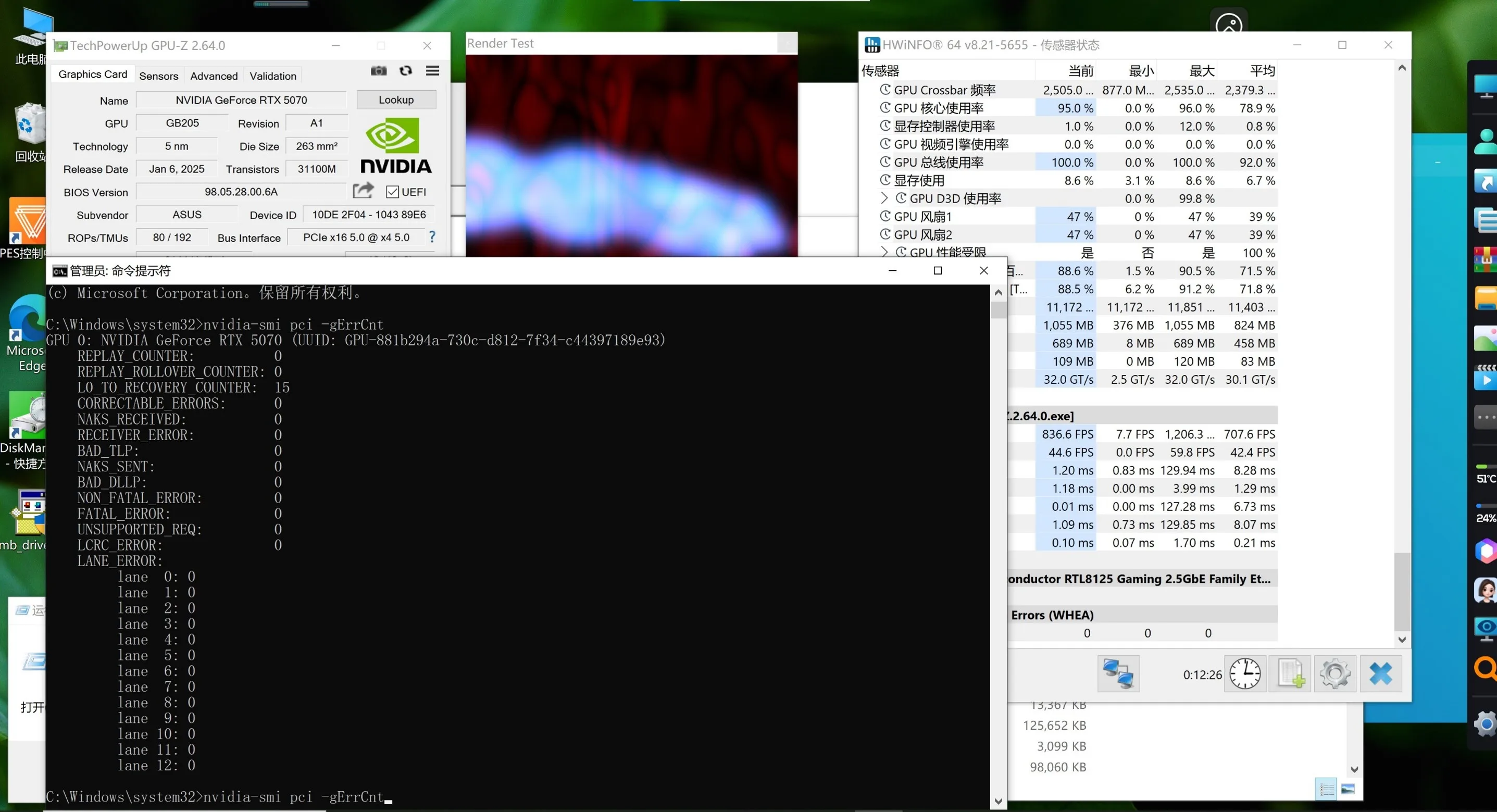
Task: Open the Sensors tab in GPU-Z
Action: (159, 76)
